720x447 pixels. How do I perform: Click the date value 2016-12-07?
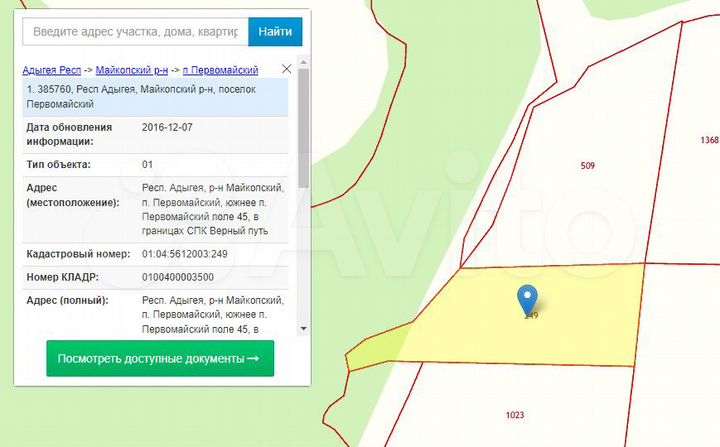(167, 127)
